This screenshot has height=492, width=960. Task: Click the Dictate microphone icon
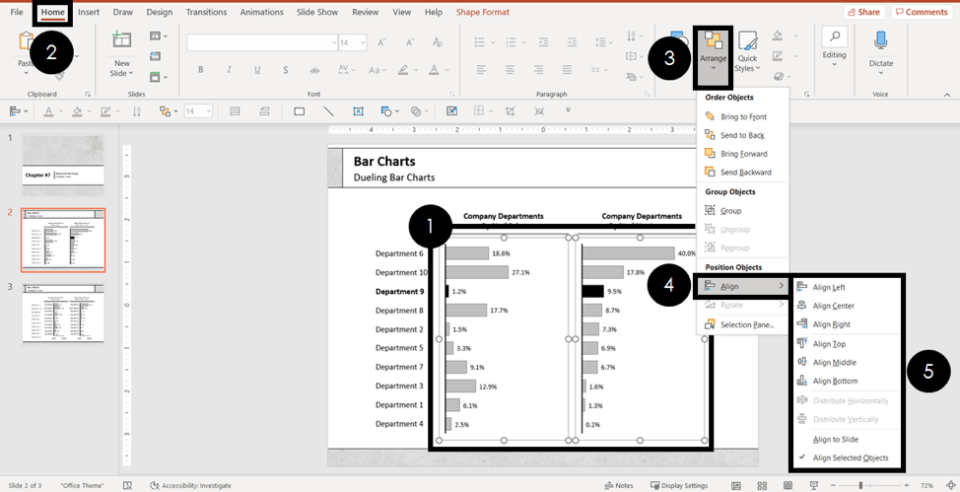click(880, 42)
